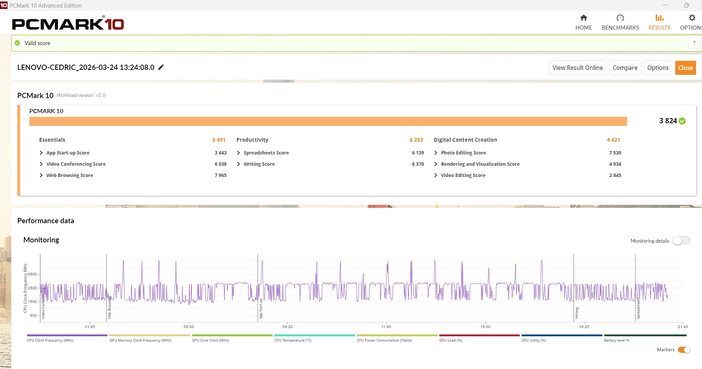Expand Writing Score details

click(x=239, y=164)
